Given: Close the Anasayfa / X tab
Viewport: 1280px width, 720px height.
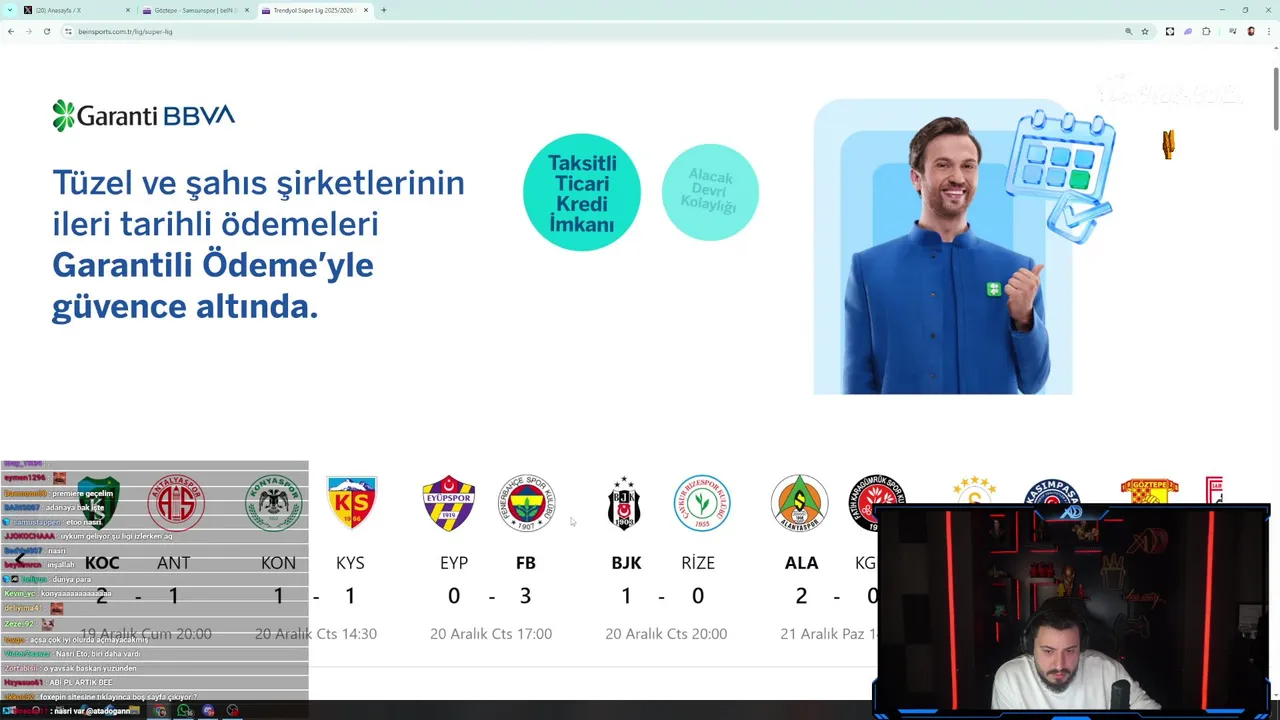Looking at the screenshot, I should click(x=128, y=10).
